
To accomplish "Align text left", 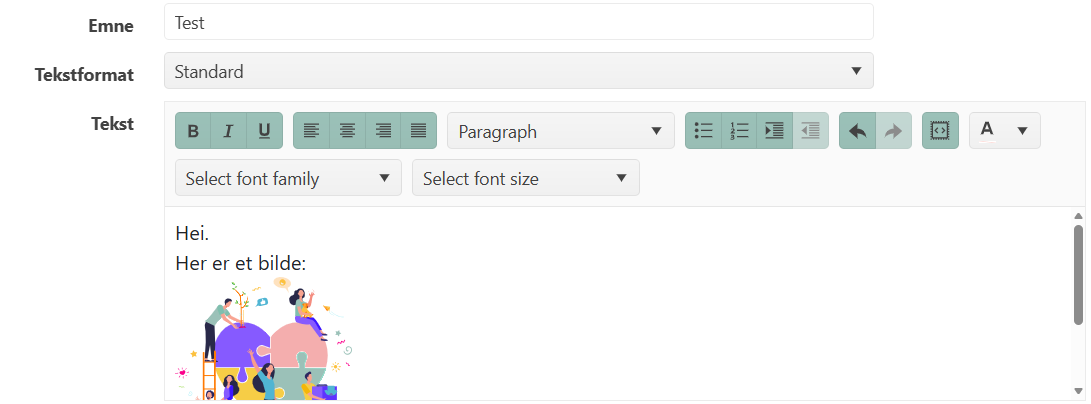I will 312,131.
